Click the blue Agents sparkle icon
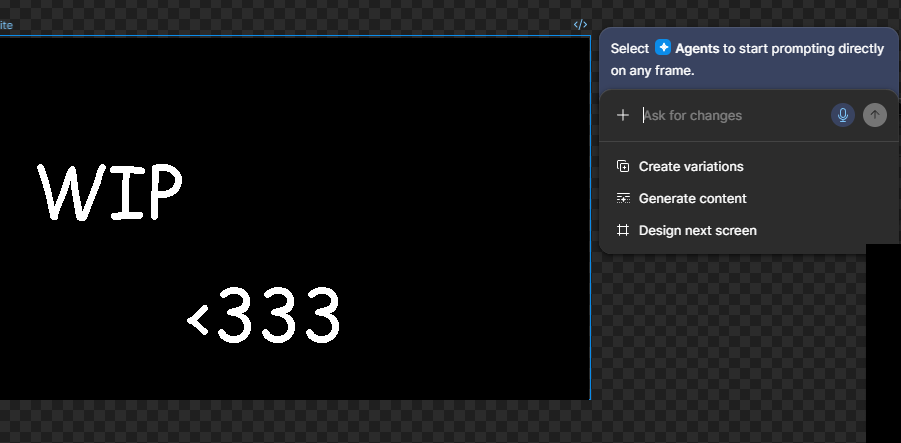 click(x=663, y=48)
